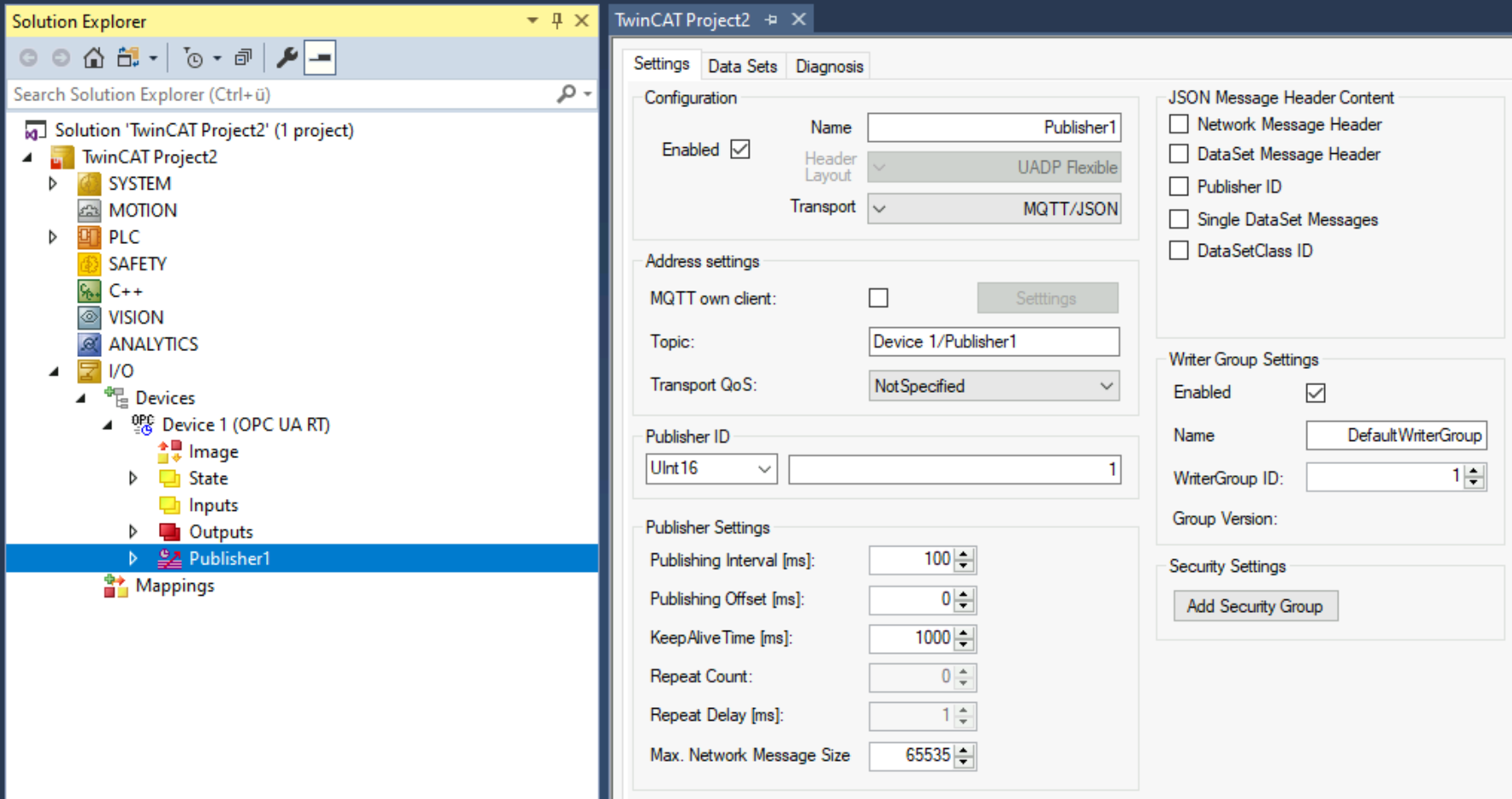Click the pin icon on TwinCAT Project2 tab
The height and width of the screenshot is (799, 1512).
(x=771, y=20)
